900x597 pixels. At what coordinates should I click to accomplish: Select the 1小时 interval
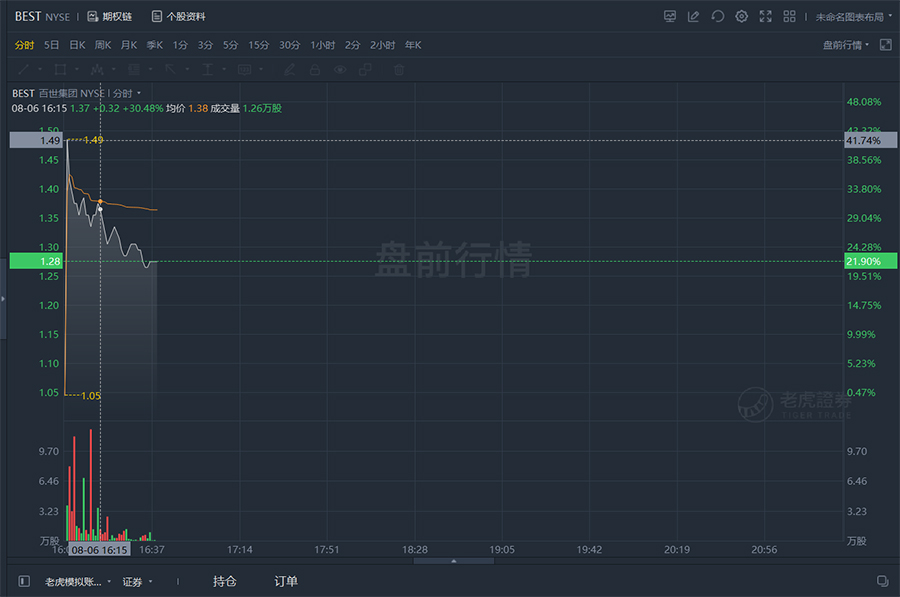(x=323, y=45)
